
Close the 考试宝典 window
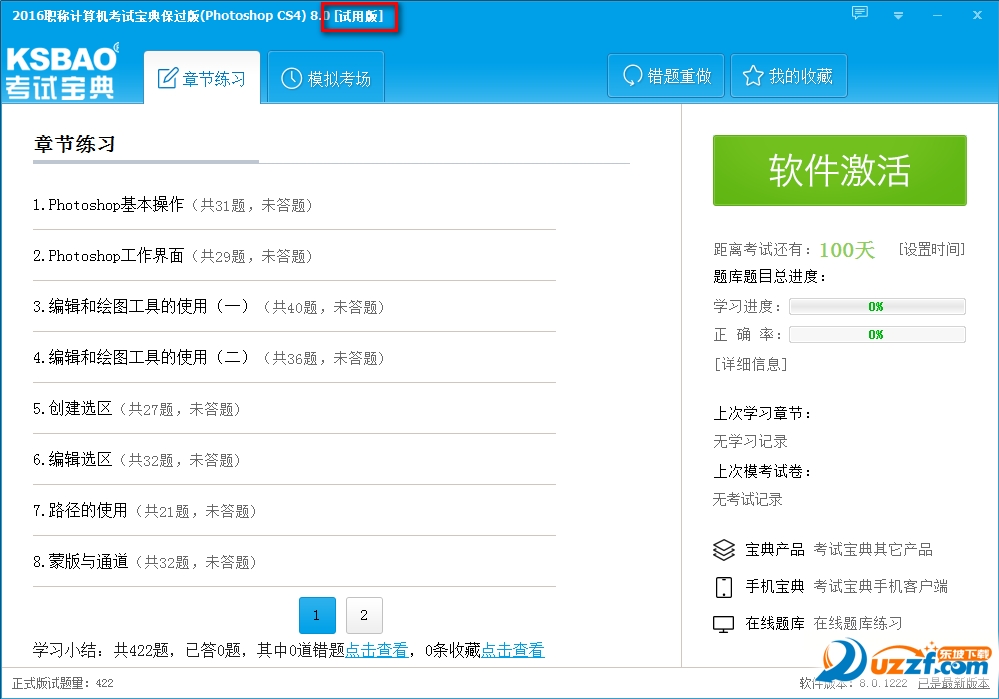(977, 15)
